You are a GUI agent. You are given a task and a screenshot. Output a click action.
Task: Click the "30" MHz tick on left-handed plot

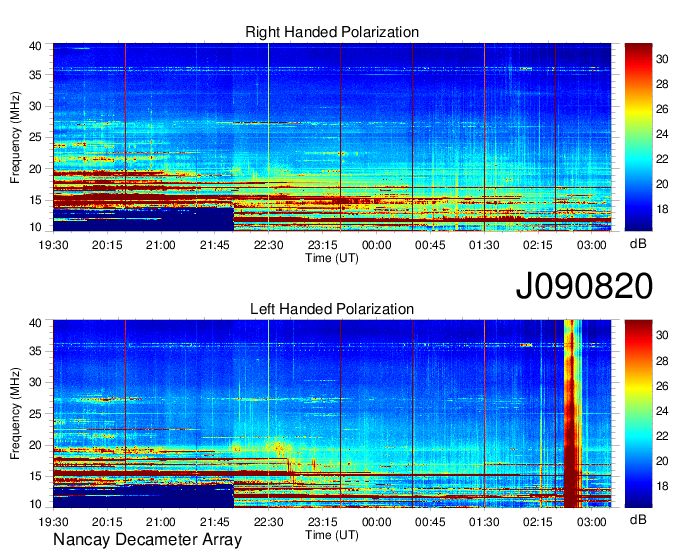pyautogui.click(x=35, y=382)
